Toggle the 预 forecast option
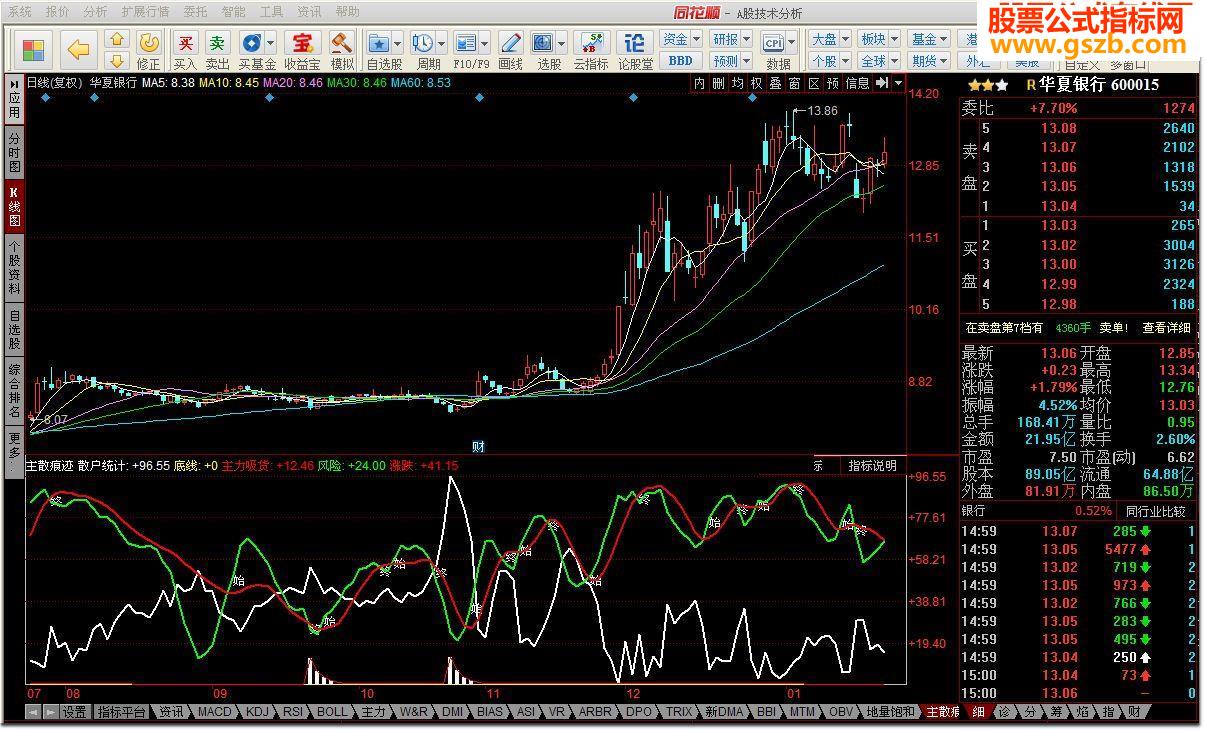 (833, 83)
